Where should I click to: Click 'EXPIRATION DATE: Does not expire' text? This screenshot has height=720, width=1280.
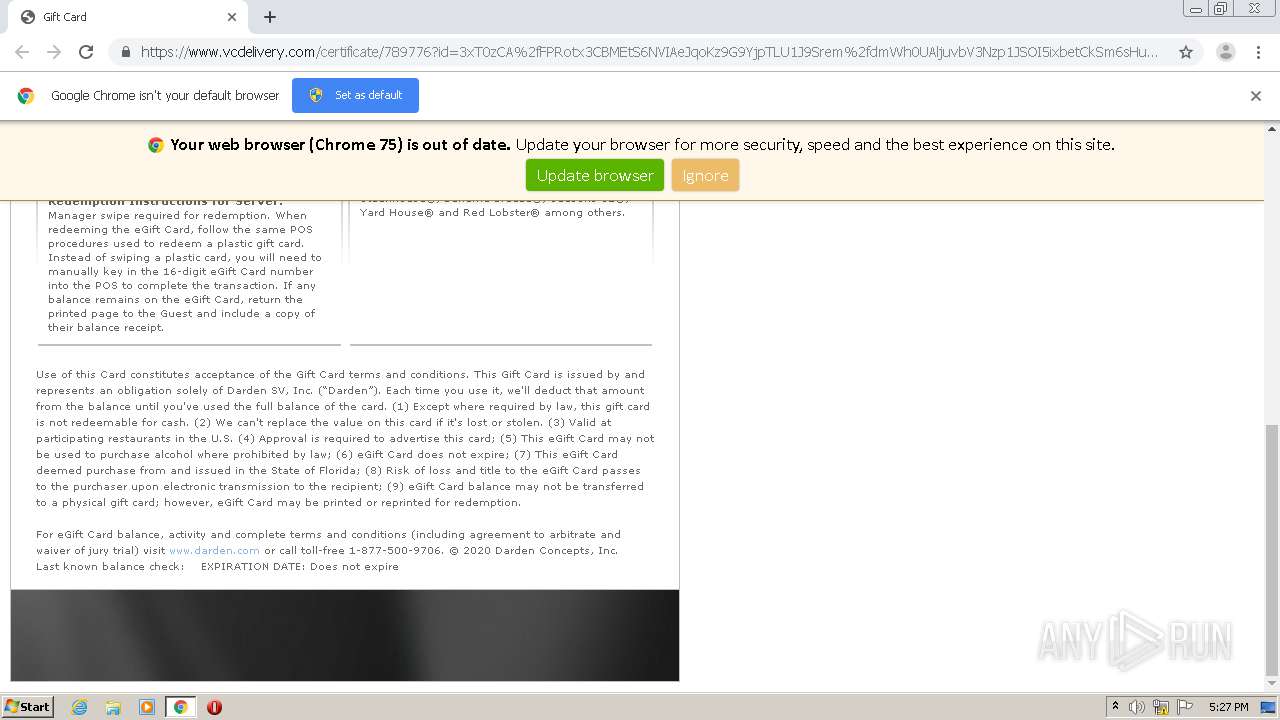point(300,566)
